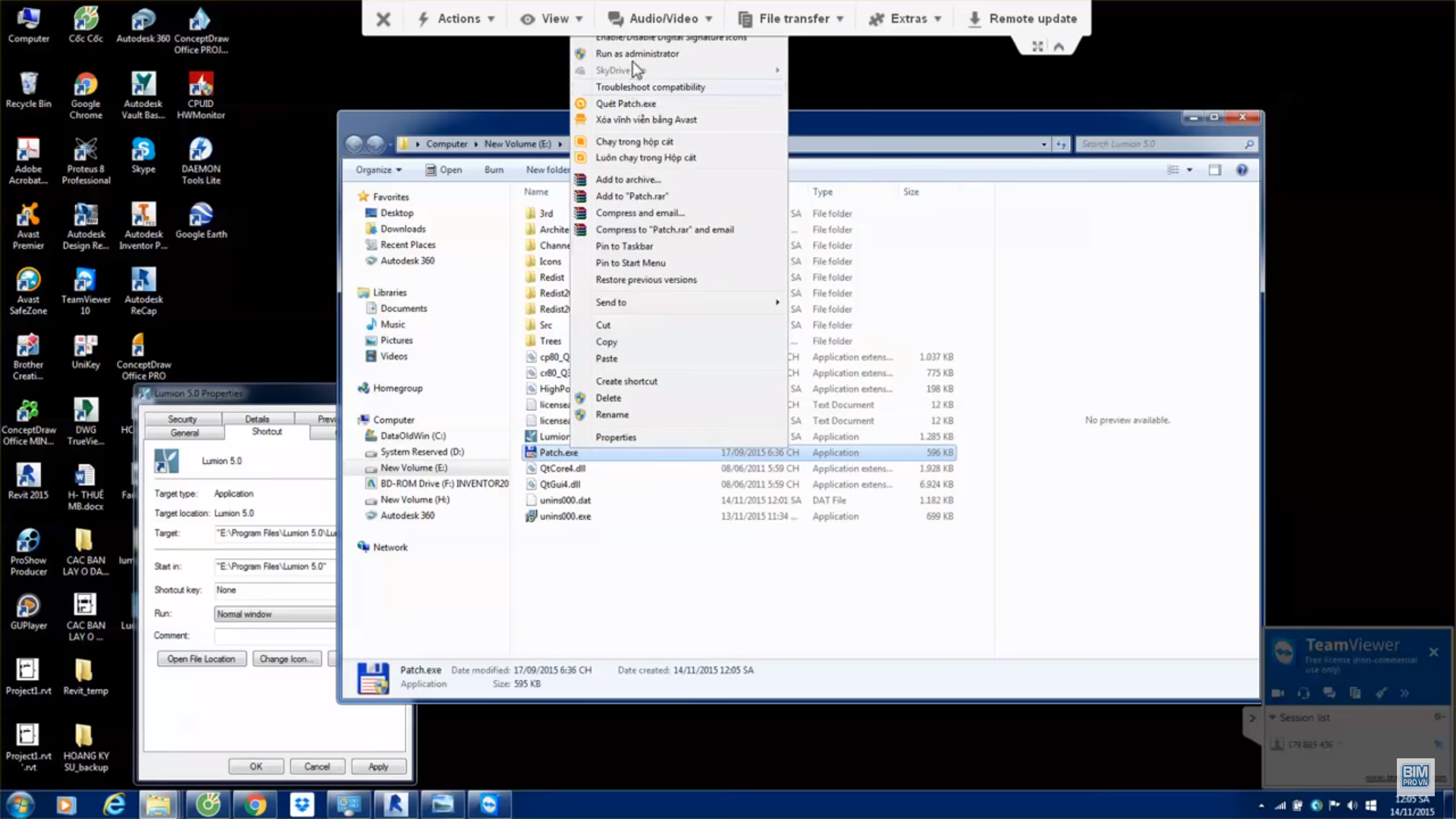Click the Dropbox icon in the taskbar
1456x819 pixels.
[x=302, y=805]
